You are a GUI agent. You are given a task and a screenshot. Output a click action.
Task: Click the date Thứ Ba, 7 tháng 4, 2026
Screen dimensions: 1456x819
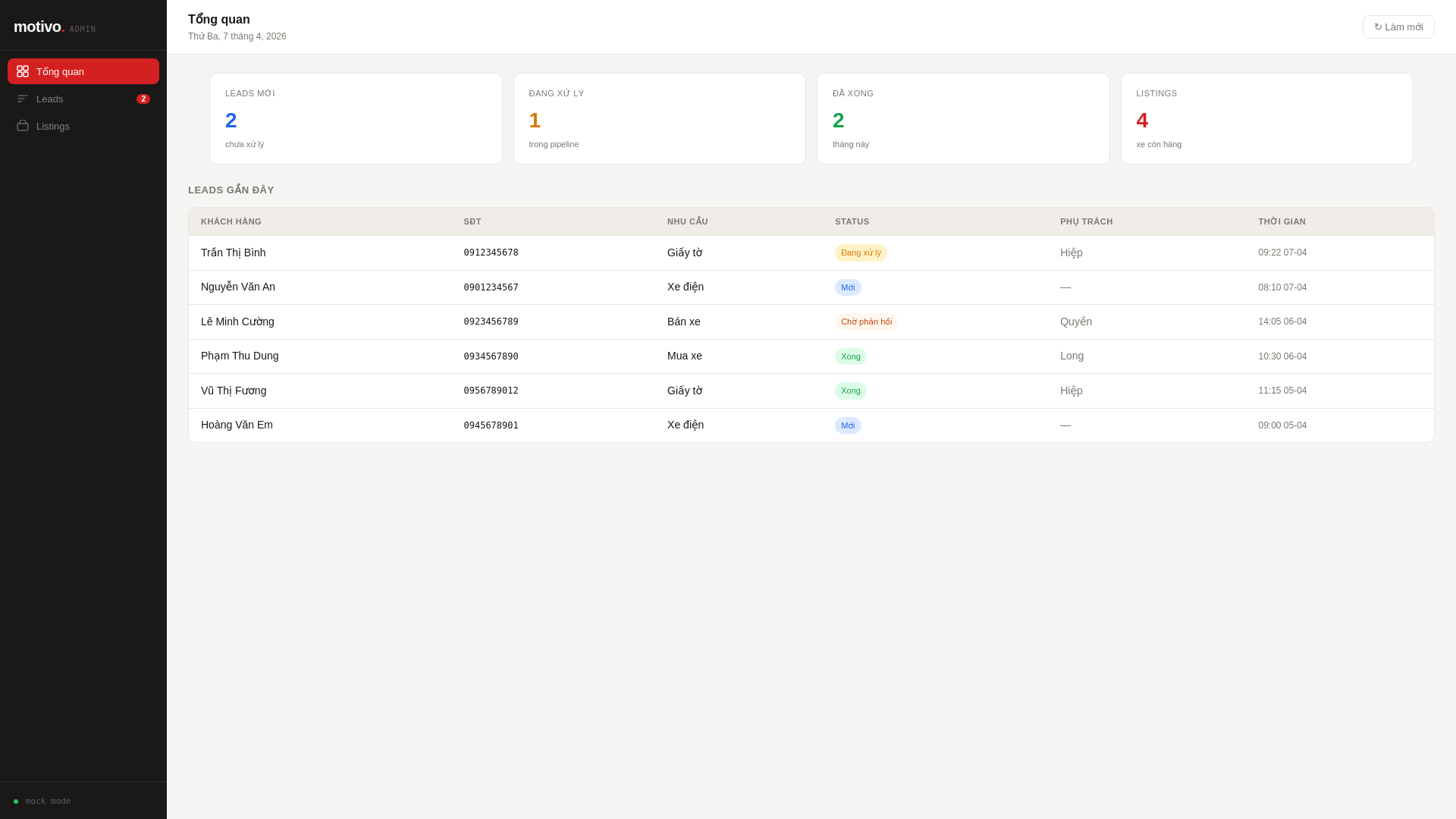[x=237, y=36]
